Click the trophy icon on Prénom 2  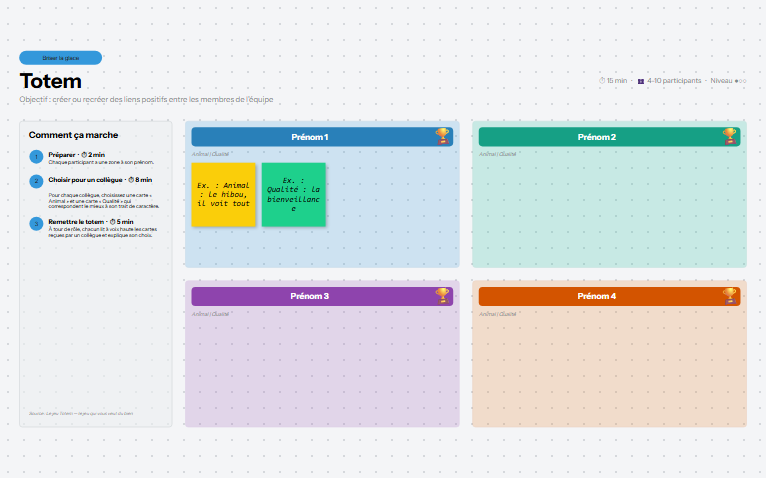point(729,136)
